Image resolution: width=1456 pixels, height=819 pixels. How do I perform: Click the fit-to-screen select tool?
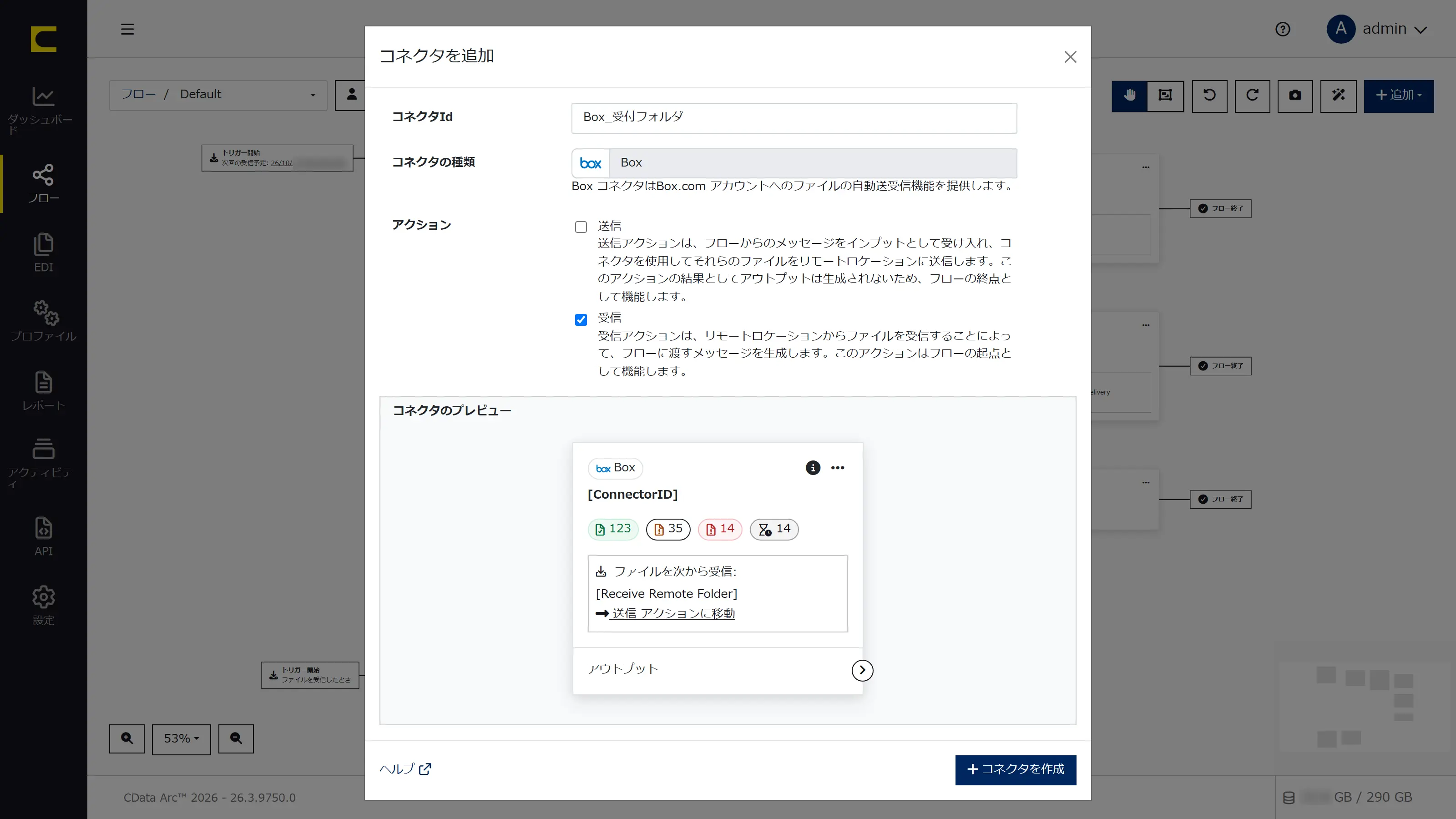(1165, 96)
